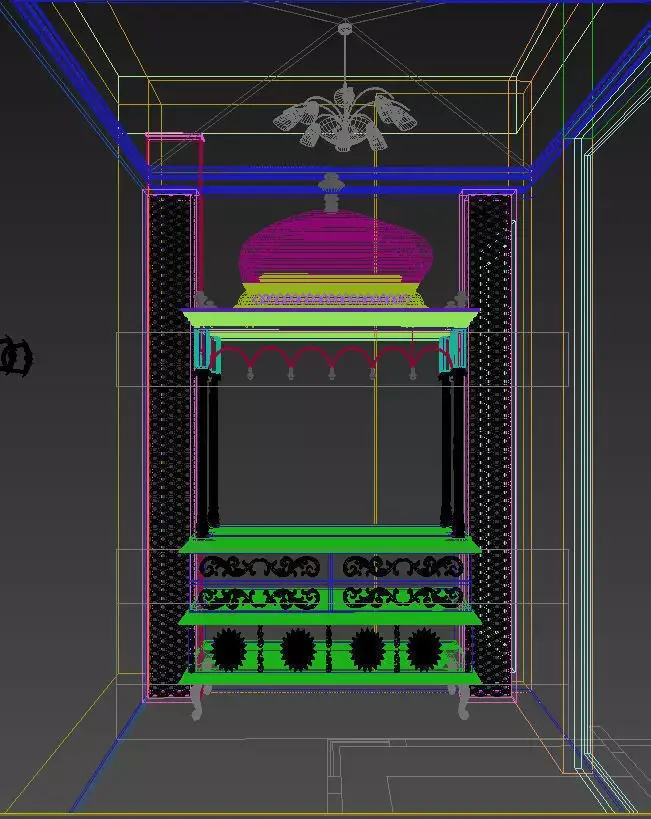
Task: Select the leftmost black sunburst ornament
Action: pyautogui.click(x=229, y=649)
